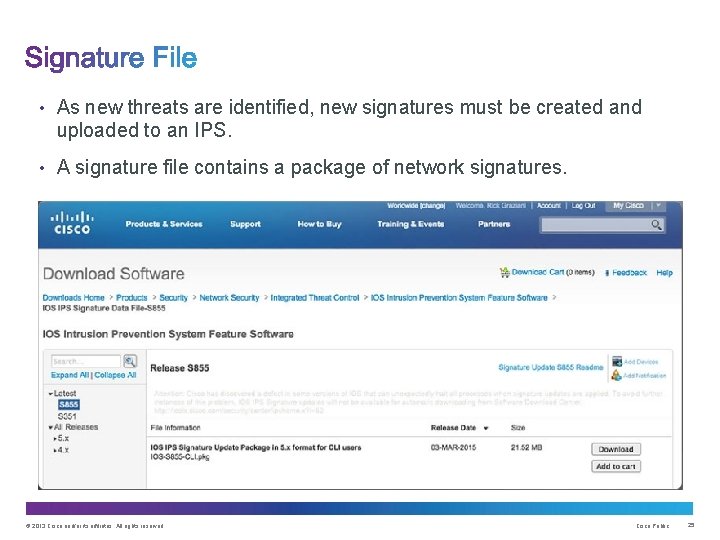Screen dimensions: 720x540
Task: Click the sidebar Search field
Action: tap(85, 361)
